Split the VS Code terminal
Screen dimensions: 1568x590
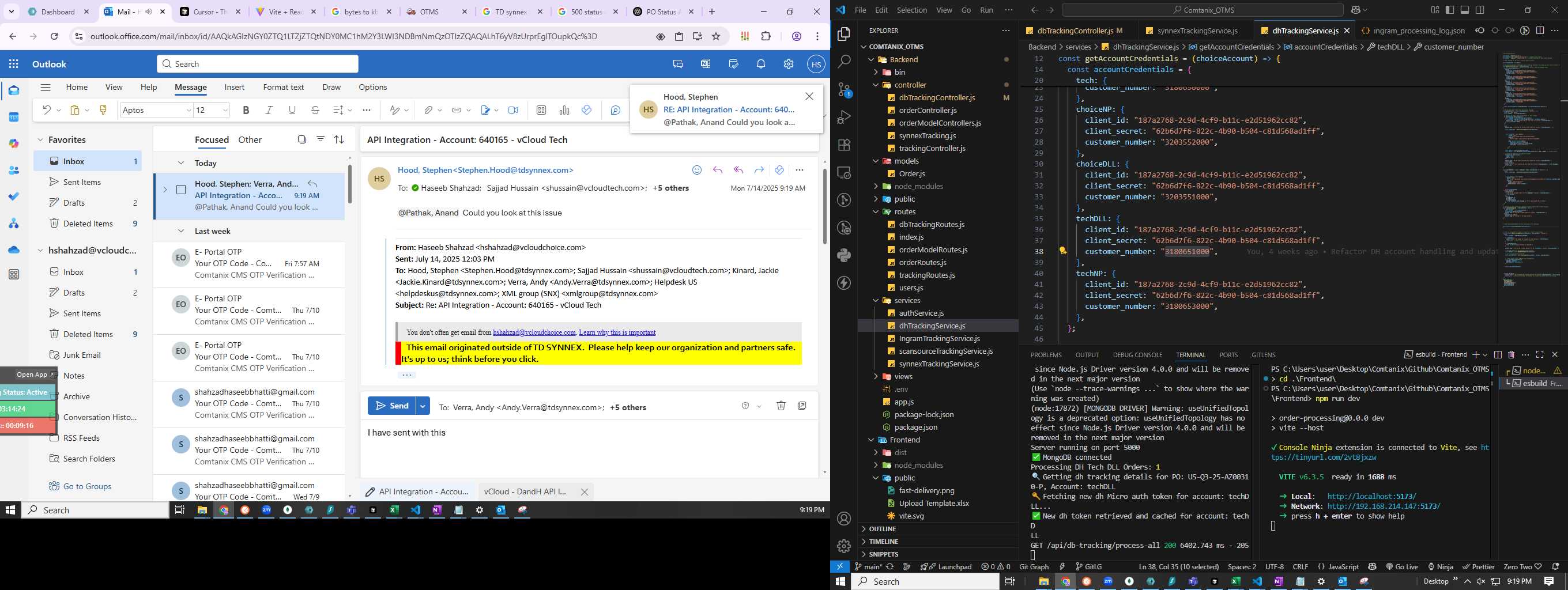coord(1498,354)
